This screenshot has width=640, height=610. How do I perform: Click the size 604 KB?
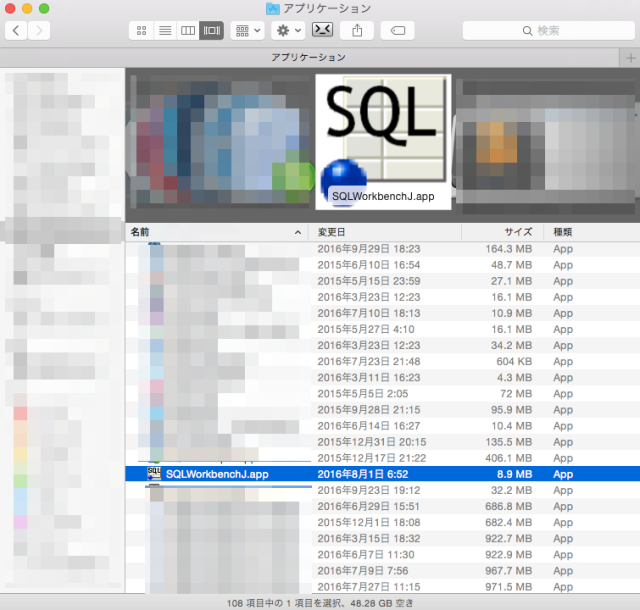[x=514, y=361]
